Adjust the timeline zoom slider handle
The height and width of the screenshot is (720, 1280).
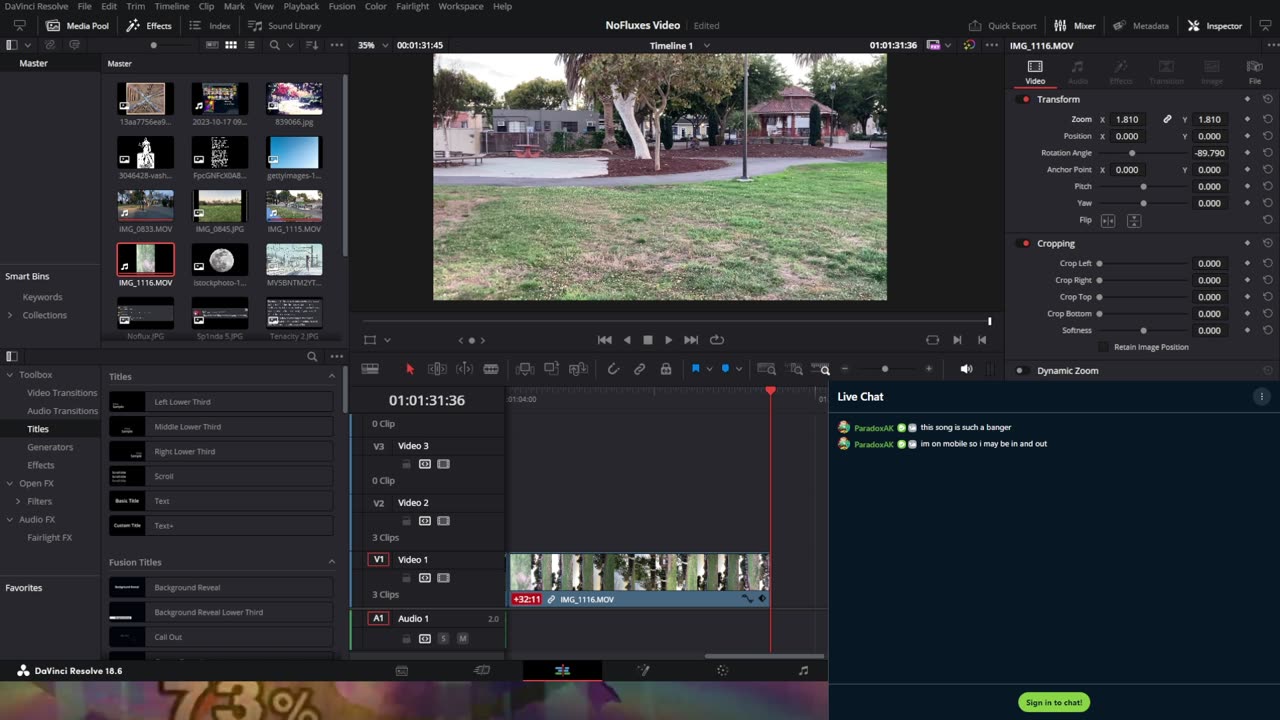click(x=884, y=369)
